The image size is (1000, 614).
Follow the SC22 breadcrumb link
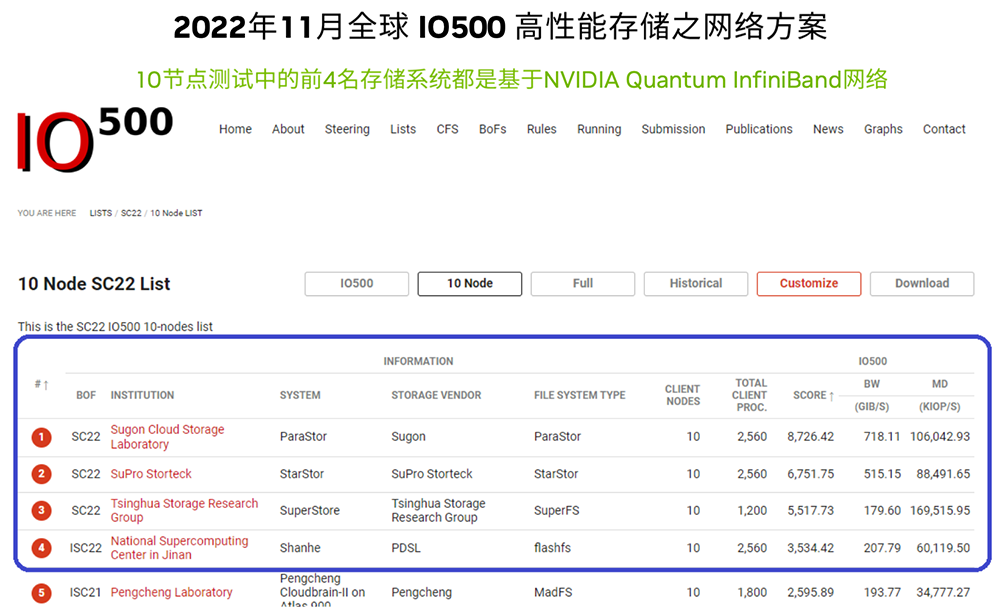(131, 213)
